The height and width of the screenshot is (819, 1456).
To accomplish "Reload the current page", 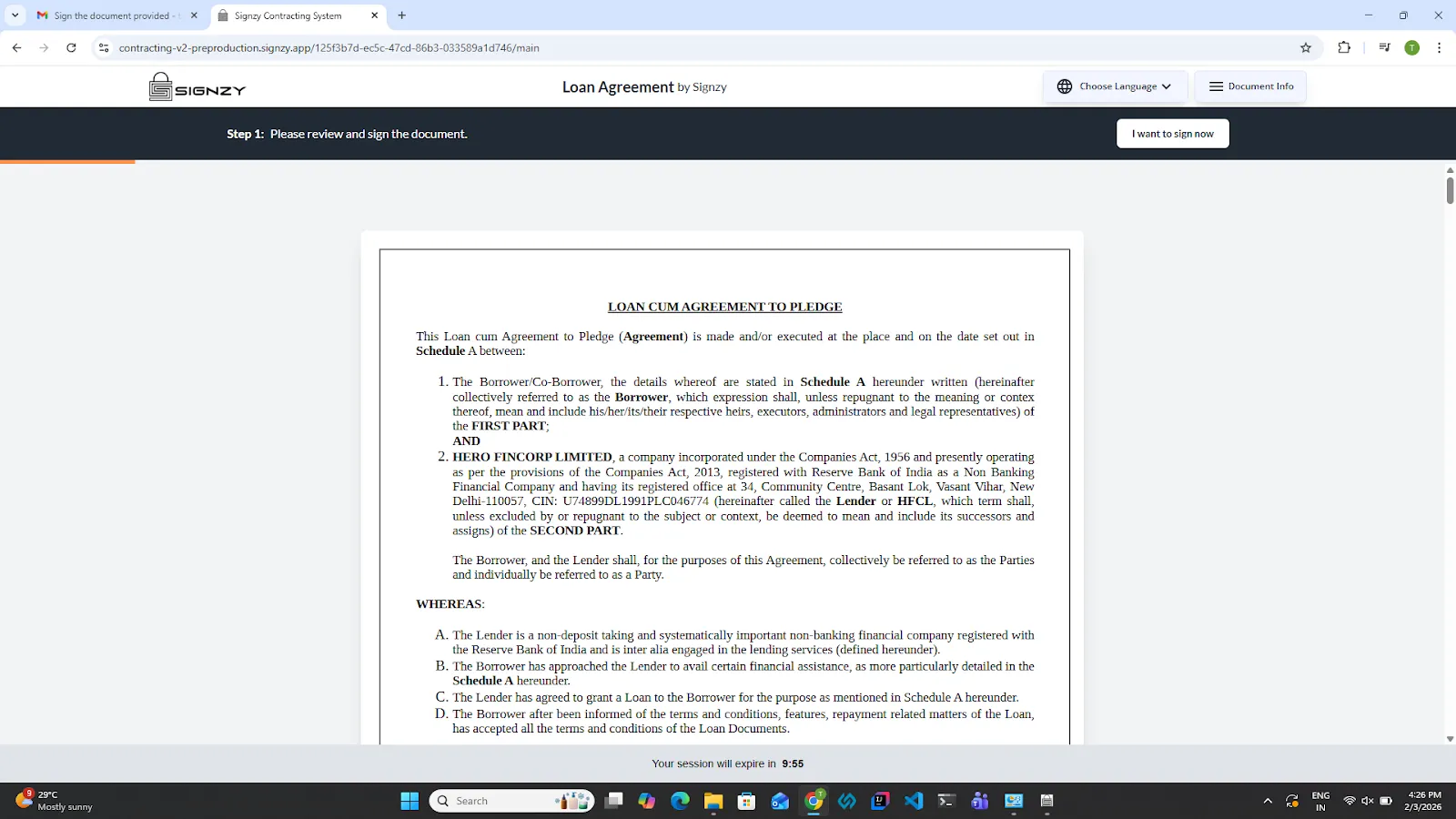I will (71, 47).
